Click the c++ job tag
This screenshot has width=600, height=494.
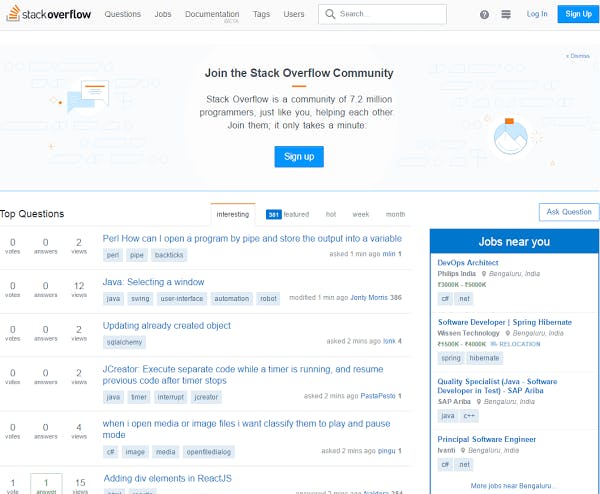click(469, 416)
